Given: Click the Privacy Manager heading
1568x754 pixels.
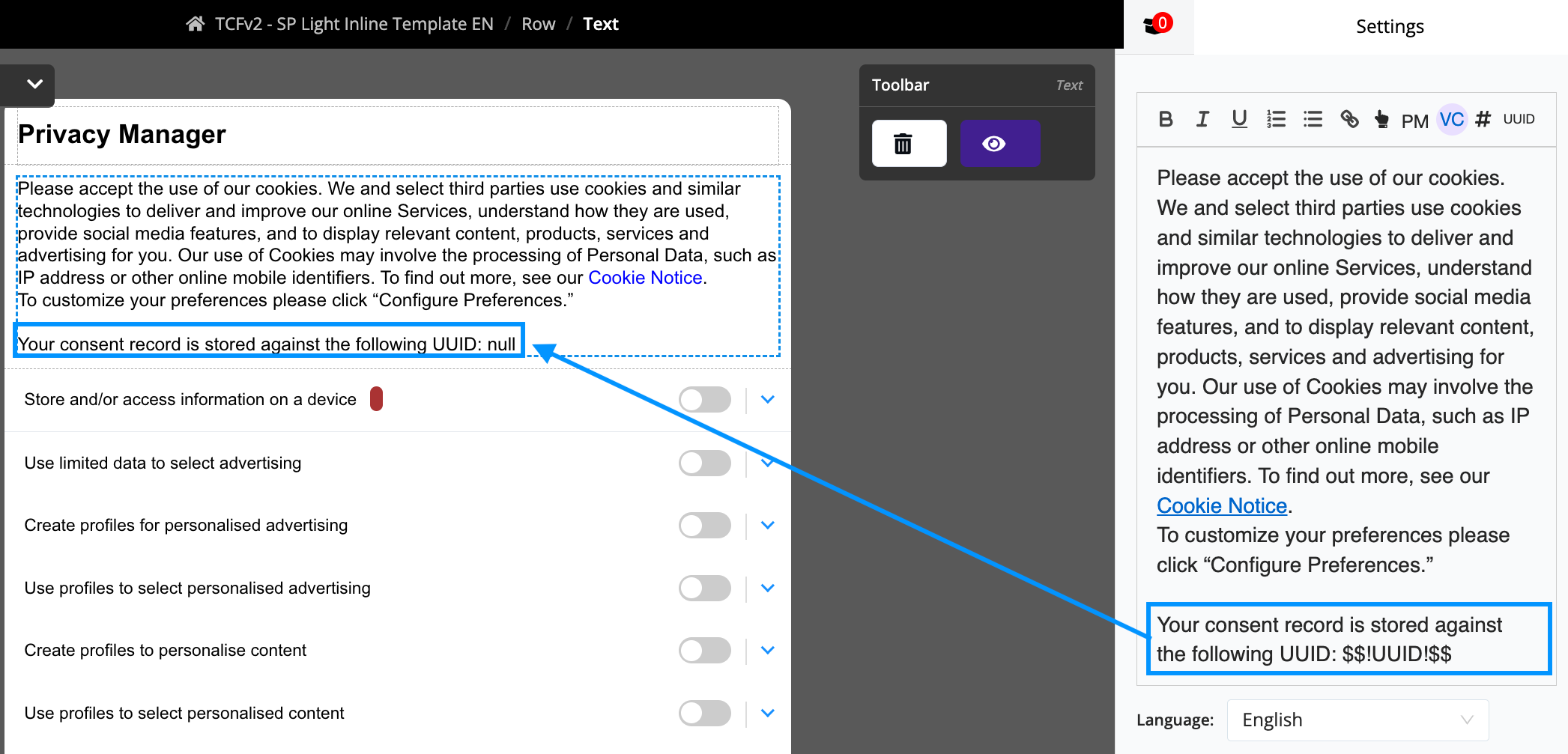Looking at the screenshot, I should [x=122, y=135].
